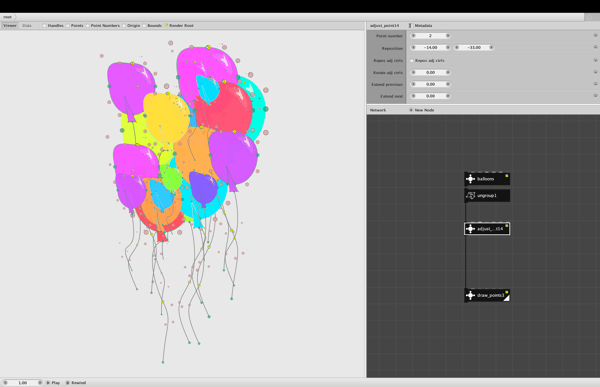Increase Rotate adj ctrls with right arrow
The height and width of the screenshot is (387, 600).
[x=448, y=72]
